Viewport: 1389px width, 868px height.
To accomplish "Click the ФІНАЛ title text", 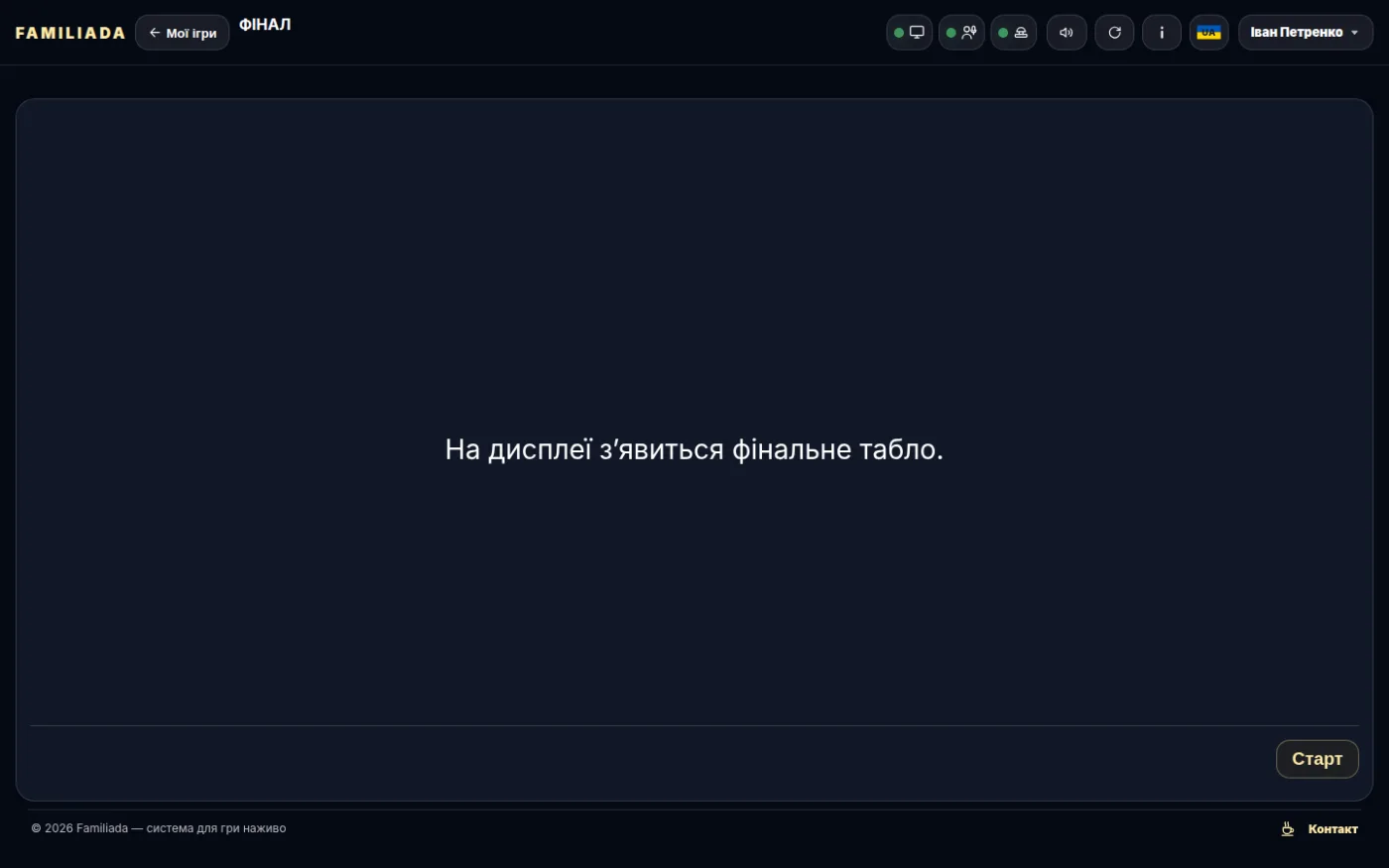I will pos(265,25).
